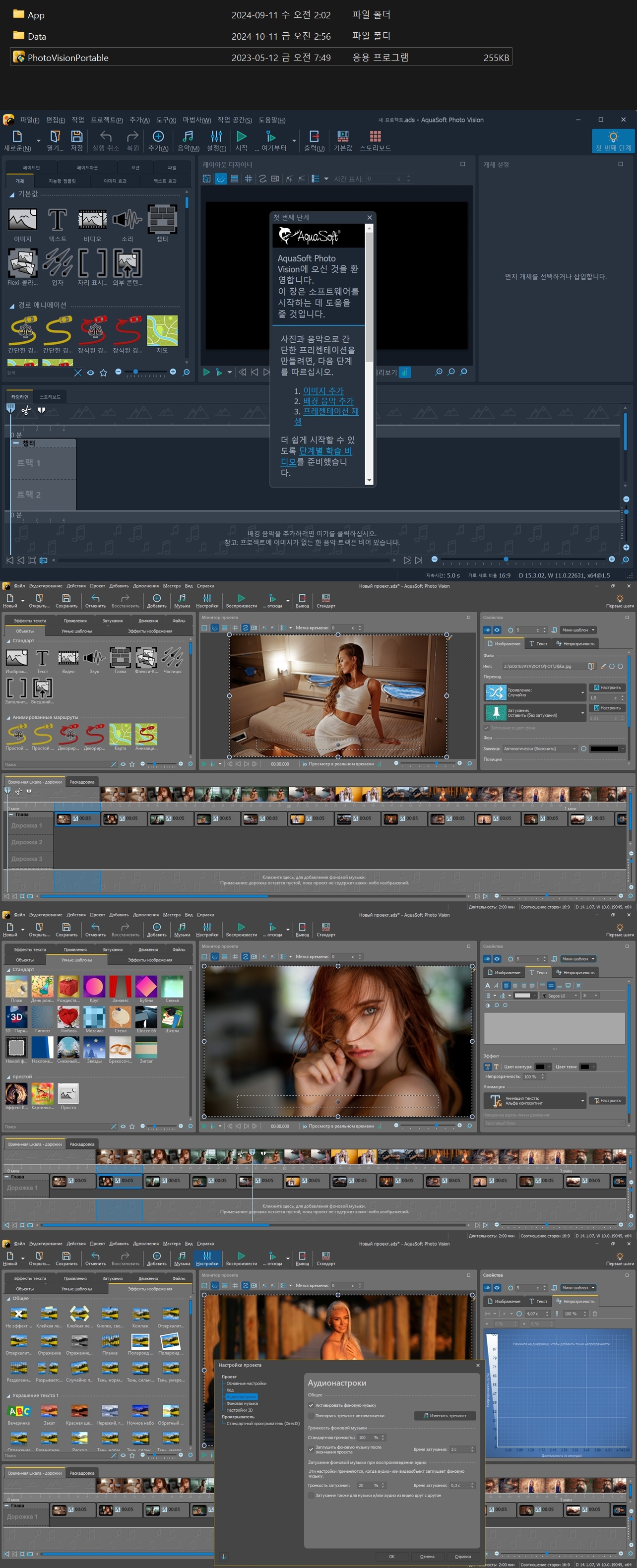The image size is (637, 1568).
Task: Open the Мастера menu in first Russian window
Action: 172,586
